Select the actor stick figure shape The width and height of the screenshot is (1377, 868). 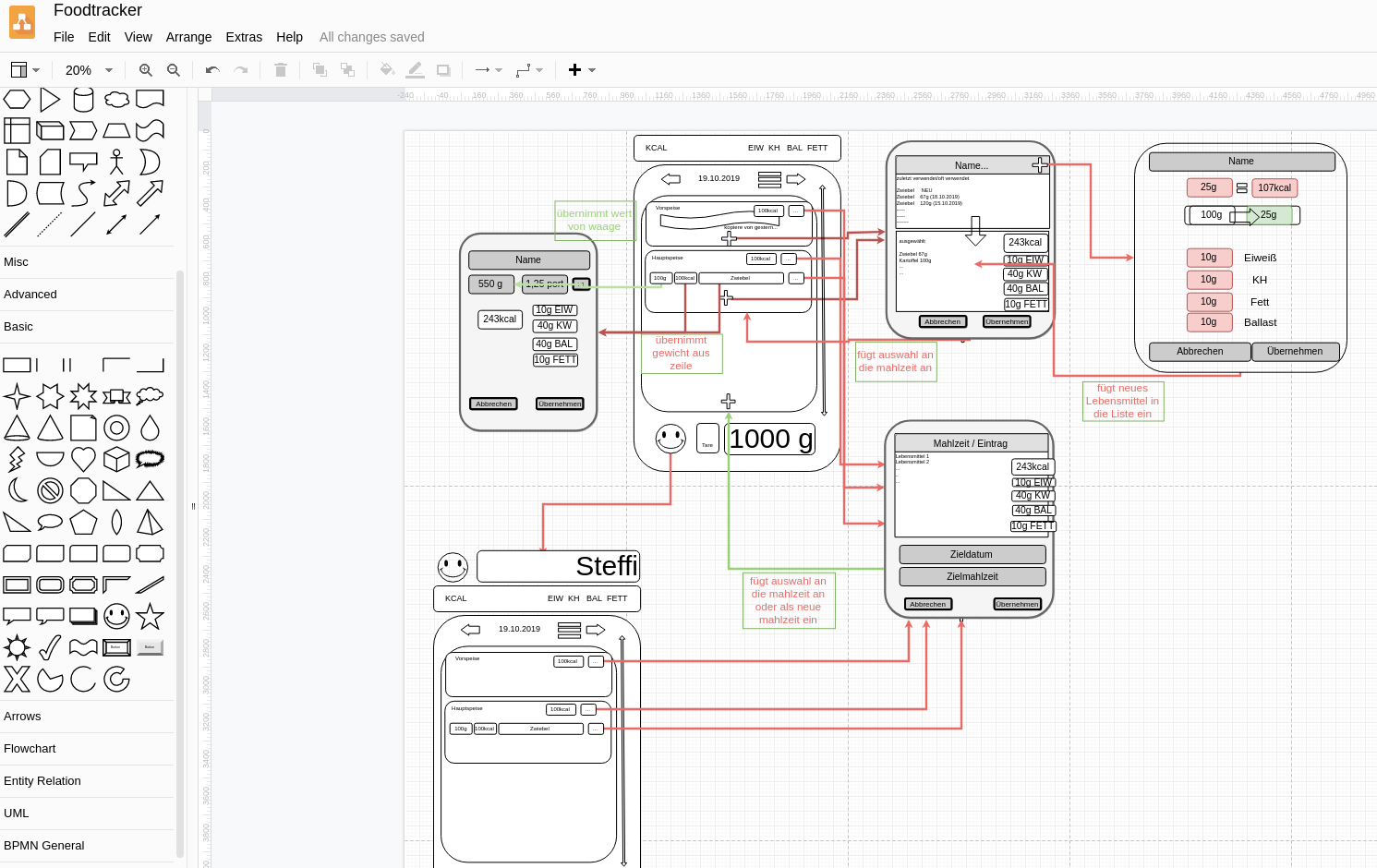tap(116, 163)
